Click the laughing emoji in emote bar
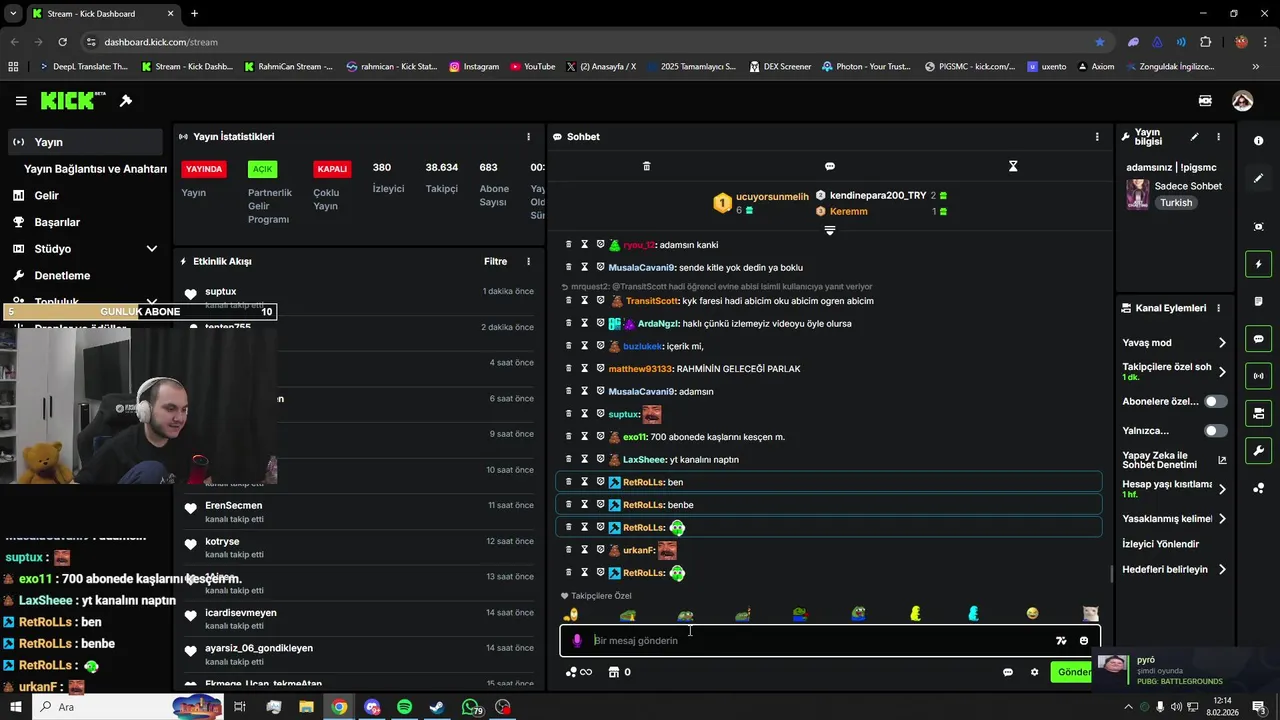Screen dimensions: 1280x720 pyautogui.click(x=1032, y=614)
